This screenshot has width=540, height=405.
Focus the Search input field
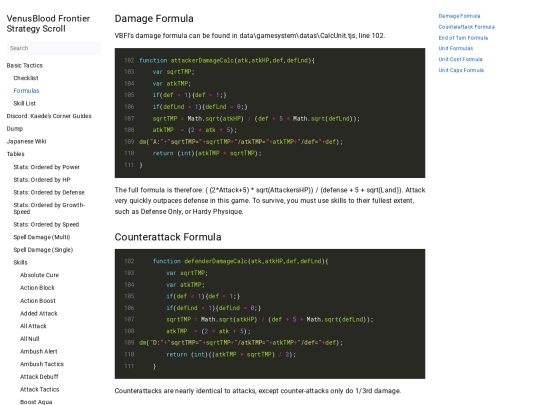[x=54, y=48]
